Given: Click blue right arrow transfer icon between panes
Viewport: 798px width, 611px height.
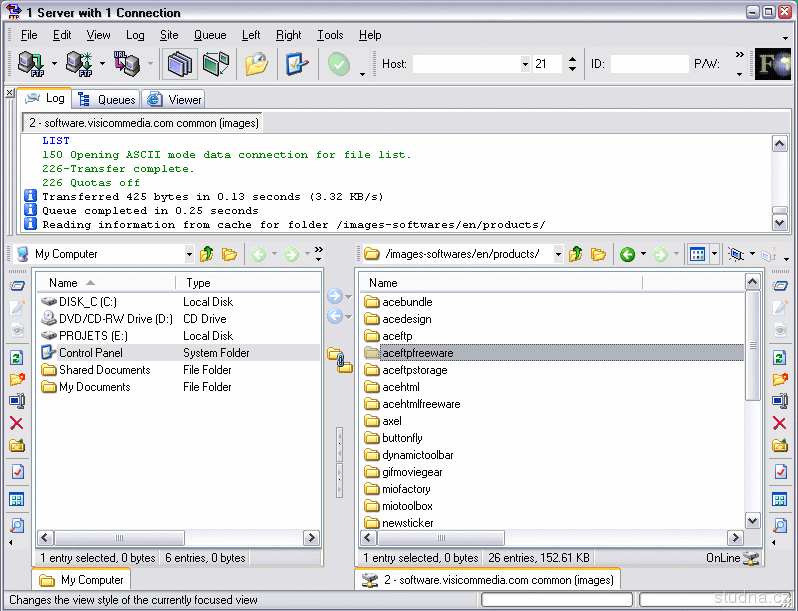Looking at the screenshot, I should pyautogui.click(x=335, y=296).
